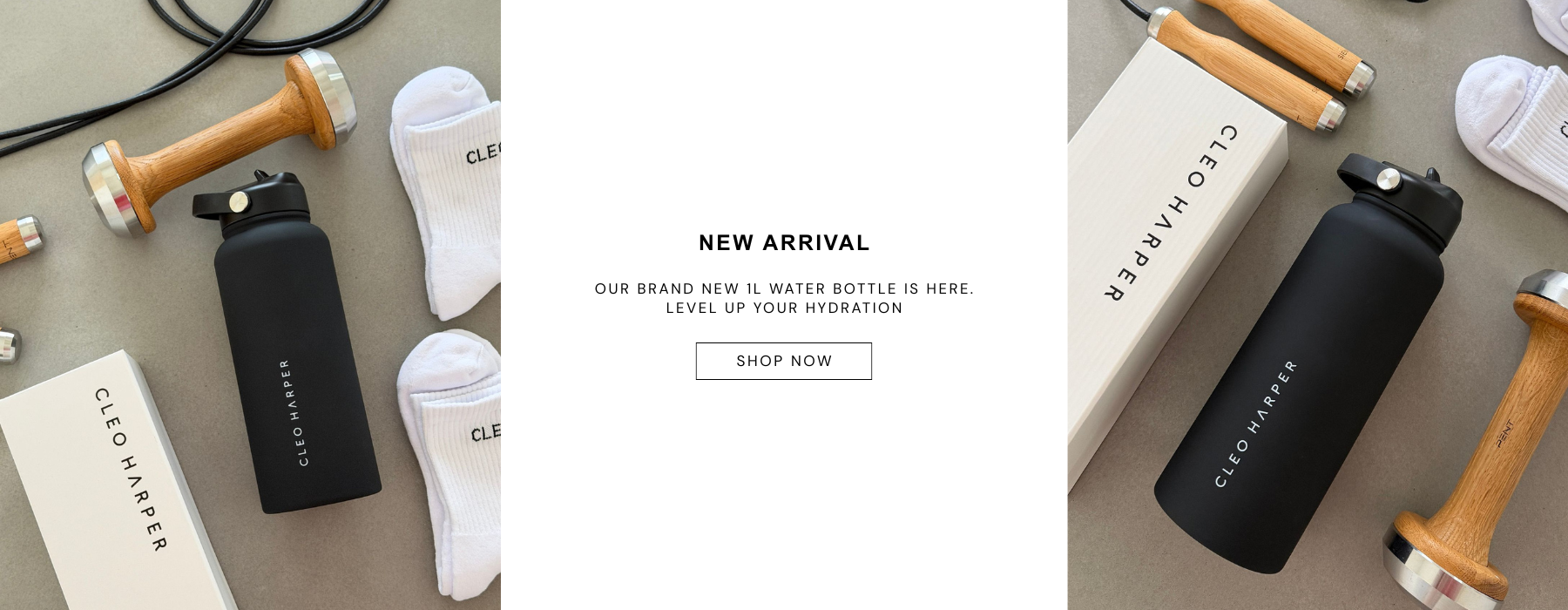
Task: Click the LEVEL UP YOUR HYDRATION line
Action: 784,308
